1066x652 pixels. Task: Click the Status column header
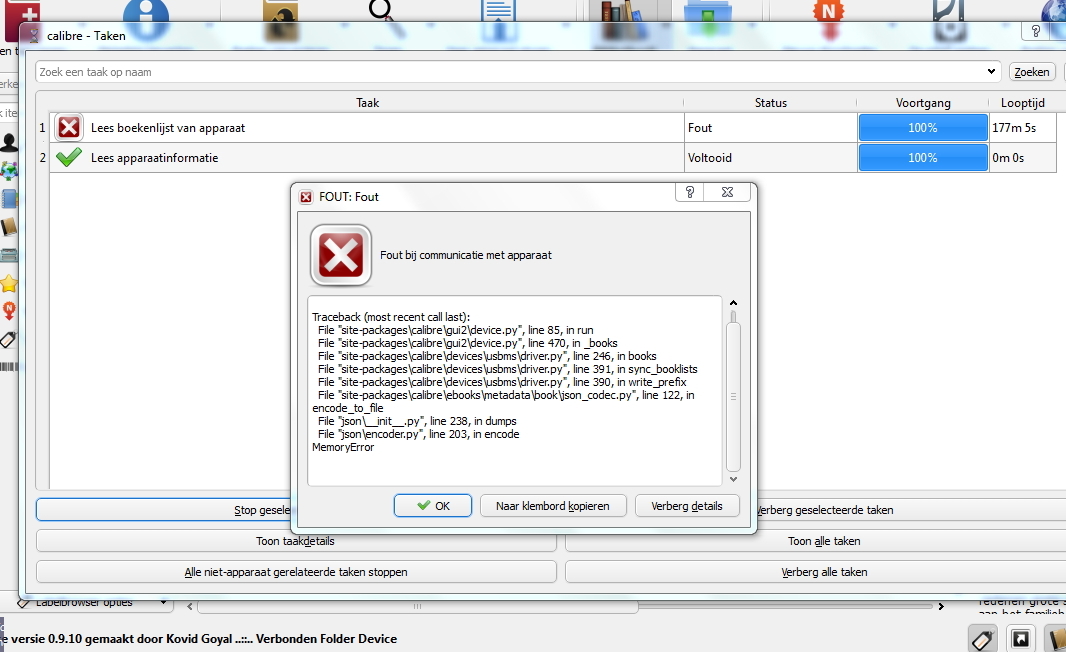[x=770, y=103]
